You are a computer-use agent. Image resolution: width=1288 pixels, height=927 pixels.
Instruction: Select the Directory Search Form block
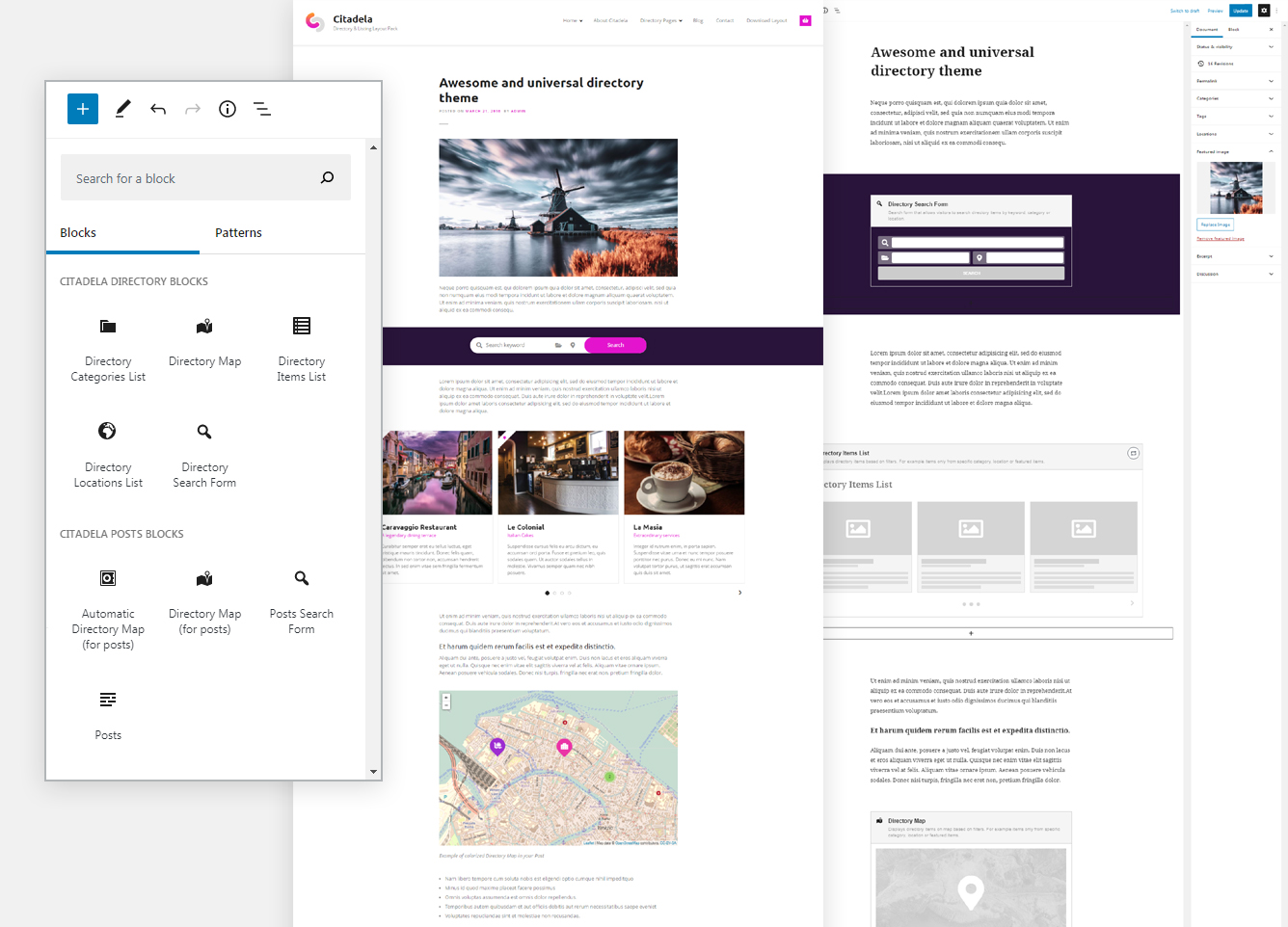pyautogui.click(x=204, y=453)
